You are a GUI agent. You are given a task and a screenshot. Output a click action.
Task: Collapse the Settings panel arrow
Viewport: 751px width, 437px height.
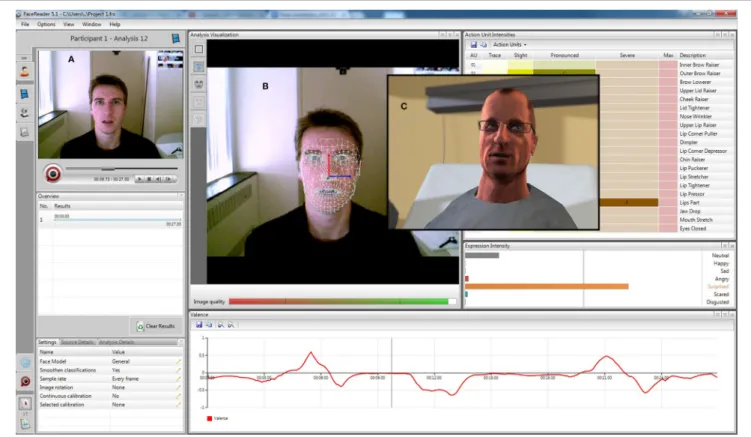click(x=181, y=342)
